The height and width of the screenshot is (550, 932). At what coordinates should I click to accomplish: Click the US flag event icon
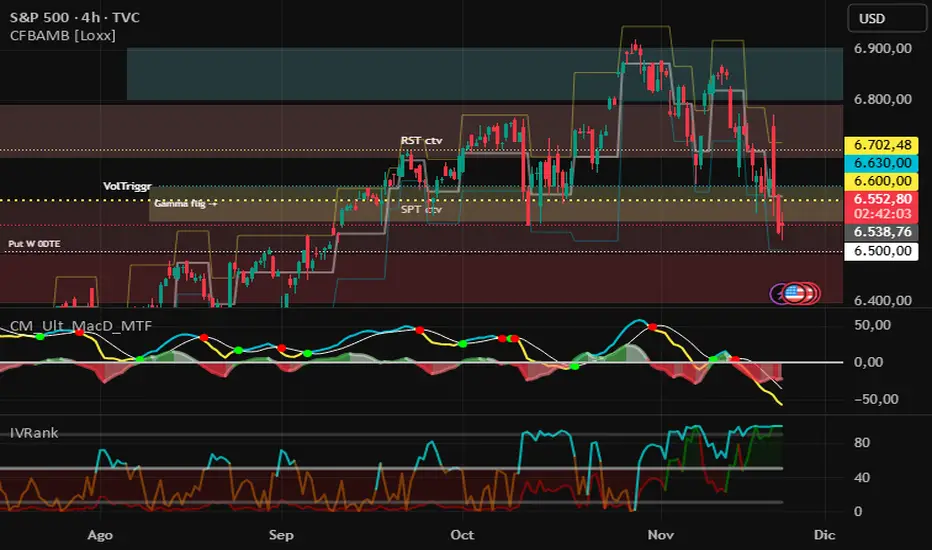coord(794,293)
